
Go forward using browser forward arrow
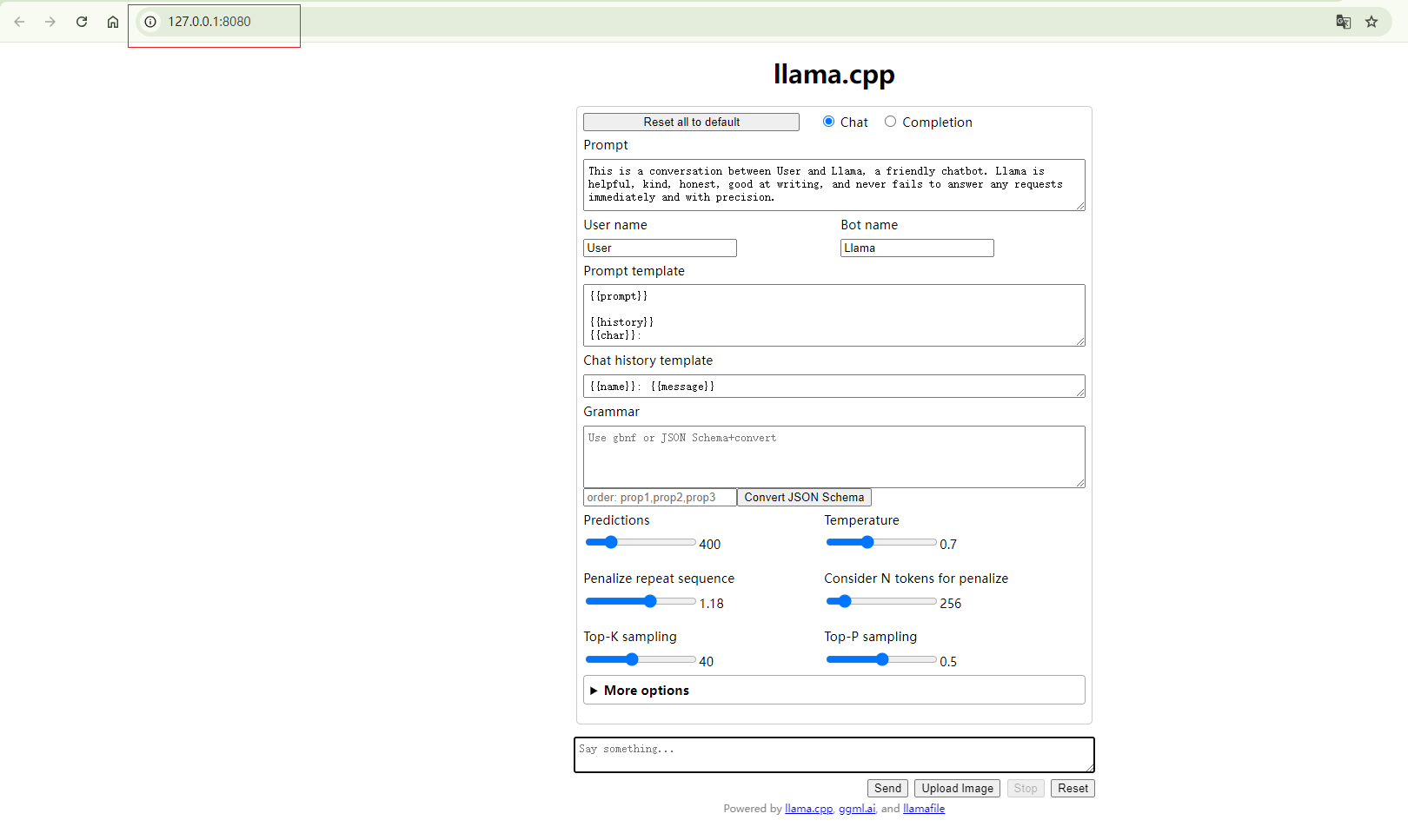50,22
